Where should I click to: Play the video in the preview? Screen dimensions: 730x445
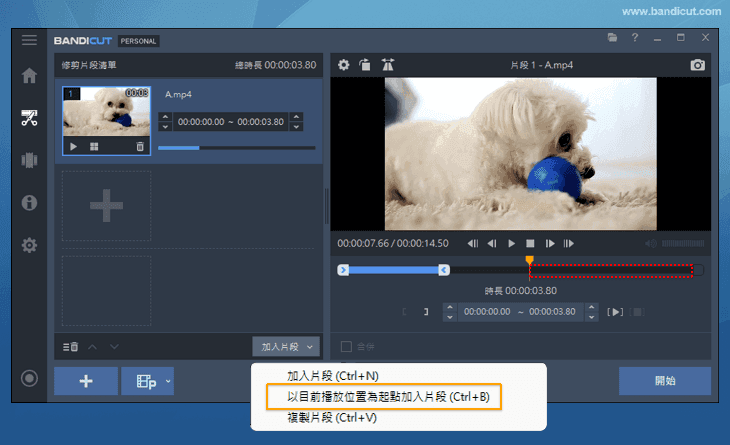(511, 243)
